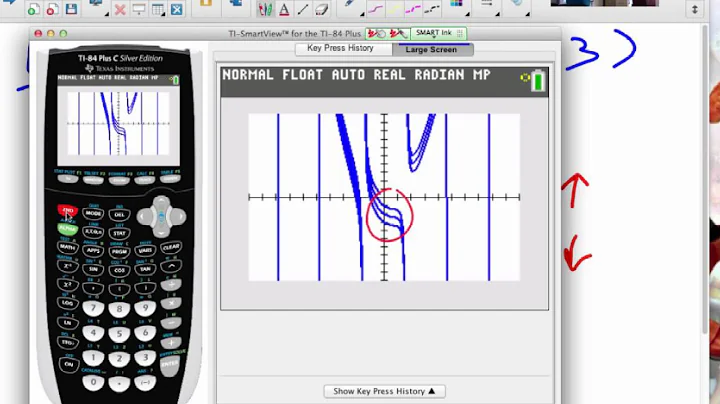
Task: Click the LOG calculator key
Action: click(x=68, y=303)
